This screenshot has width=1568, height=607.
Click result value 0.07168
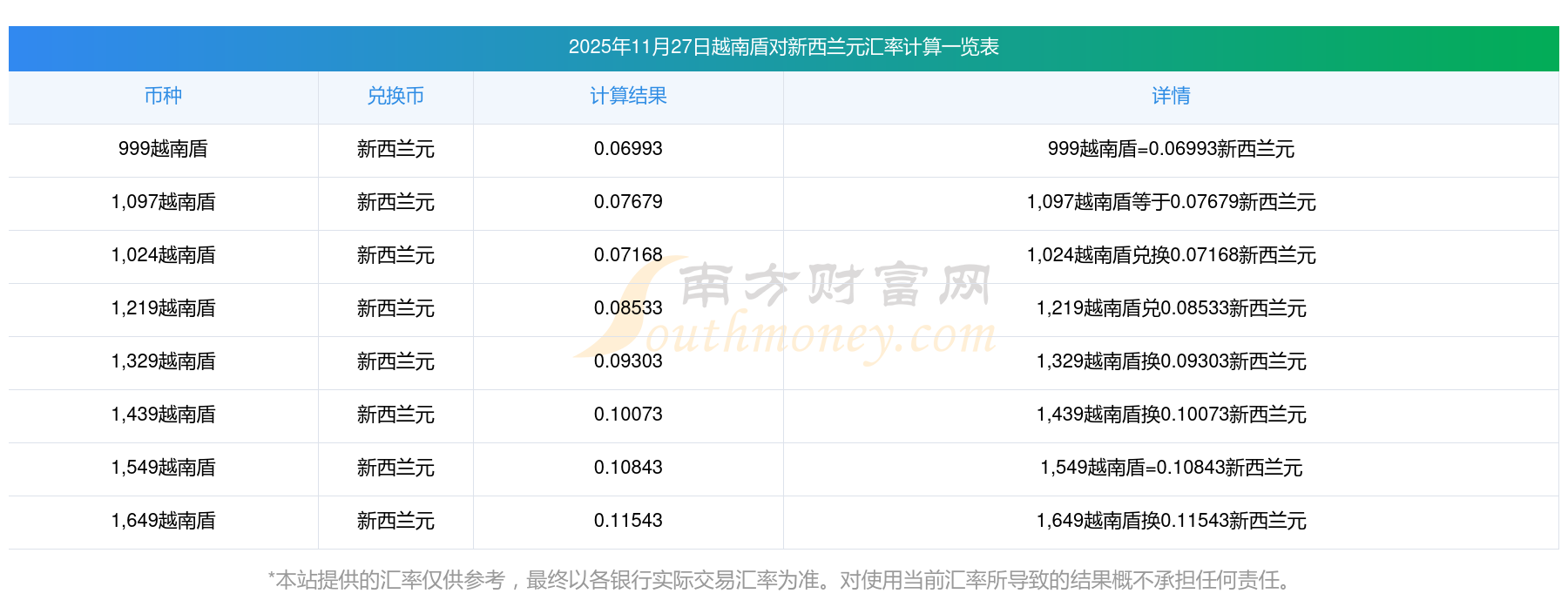628,255
